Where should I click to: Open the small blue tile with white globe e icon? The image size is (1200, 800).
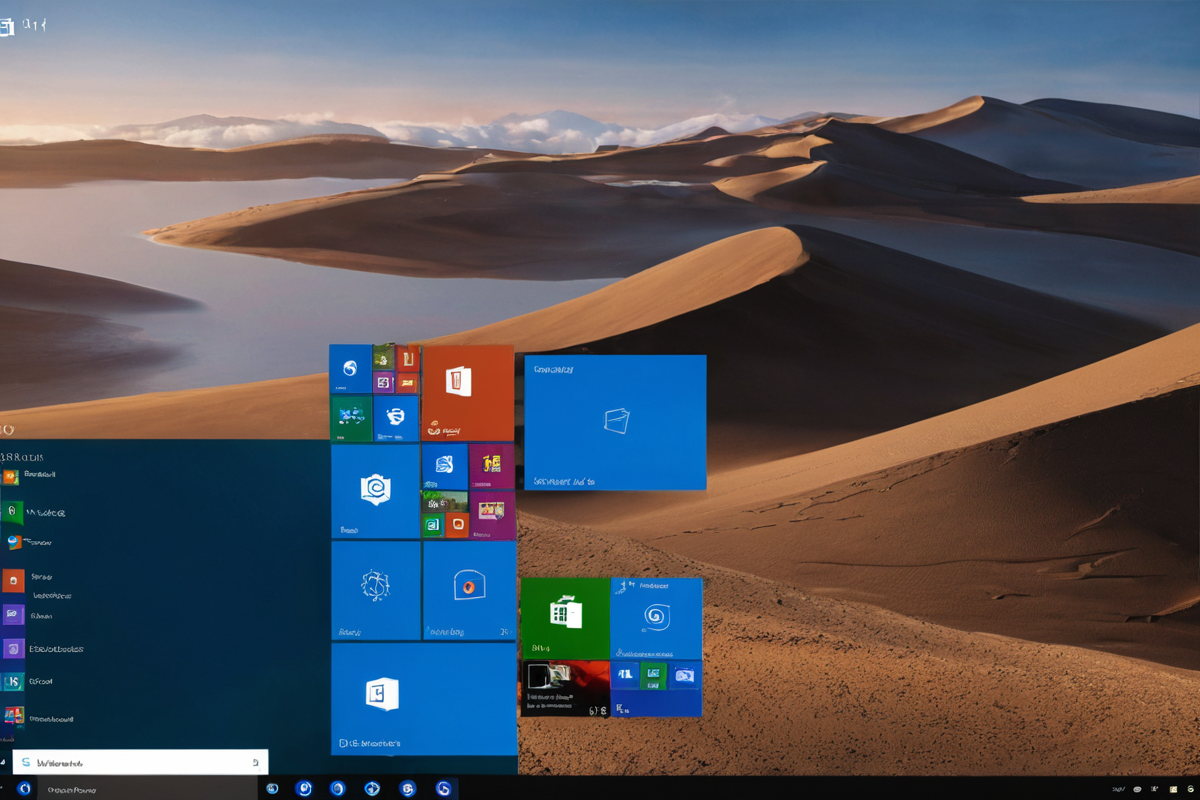point(396,418)
